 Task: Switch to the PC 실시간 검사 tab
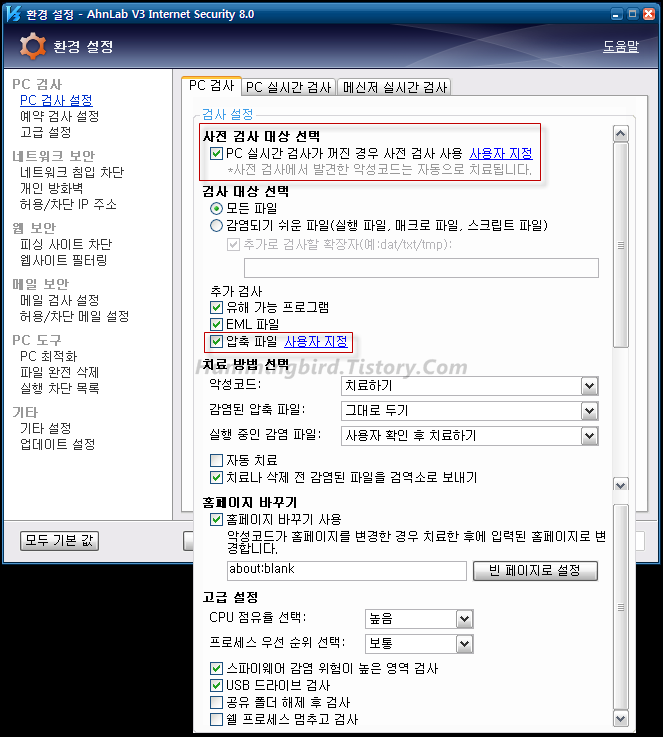pyautogui.click(x=288, y=87)
